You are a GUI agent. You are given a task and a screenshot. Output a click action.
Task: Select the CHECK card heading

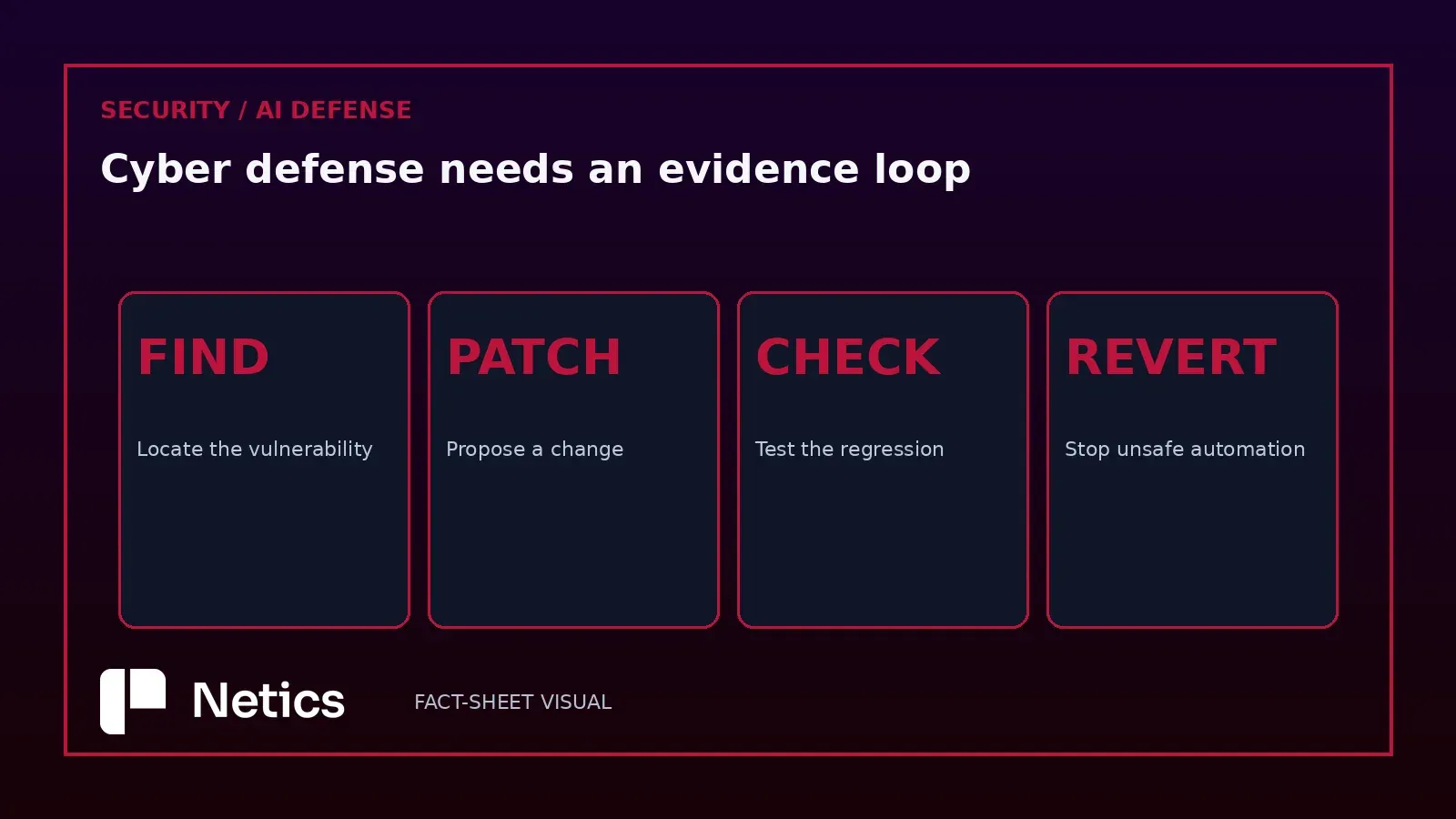[x=848, y=357]
